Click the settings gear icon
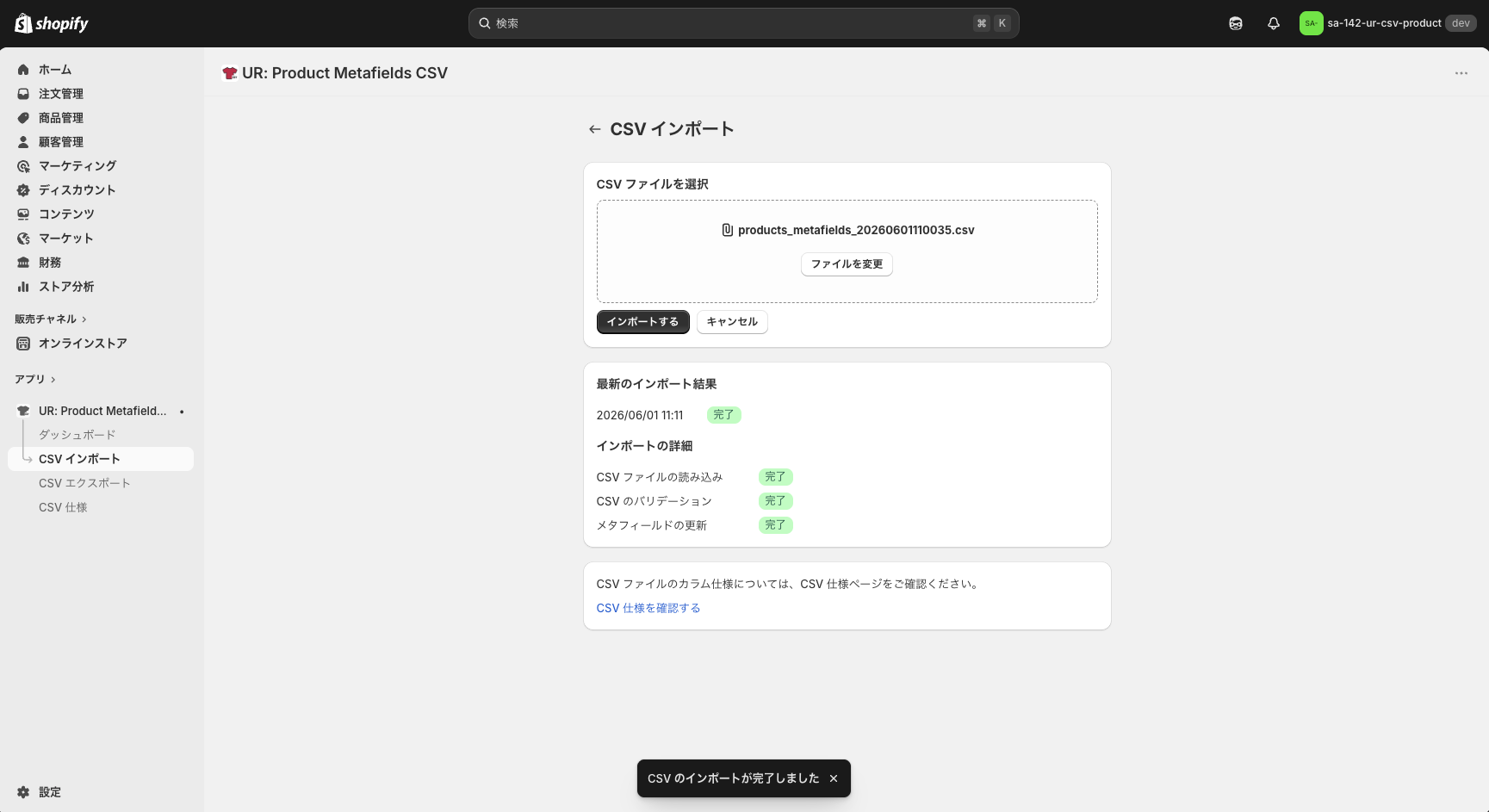The height and width of the screenshot is (812, 1489). pyautogui.click(x=23, y=792)
